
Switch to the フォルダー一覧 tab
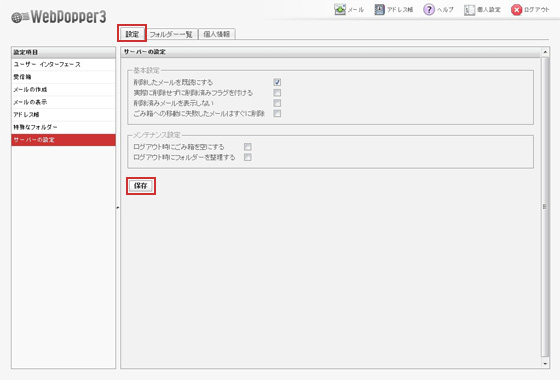[x=171, y=34]
